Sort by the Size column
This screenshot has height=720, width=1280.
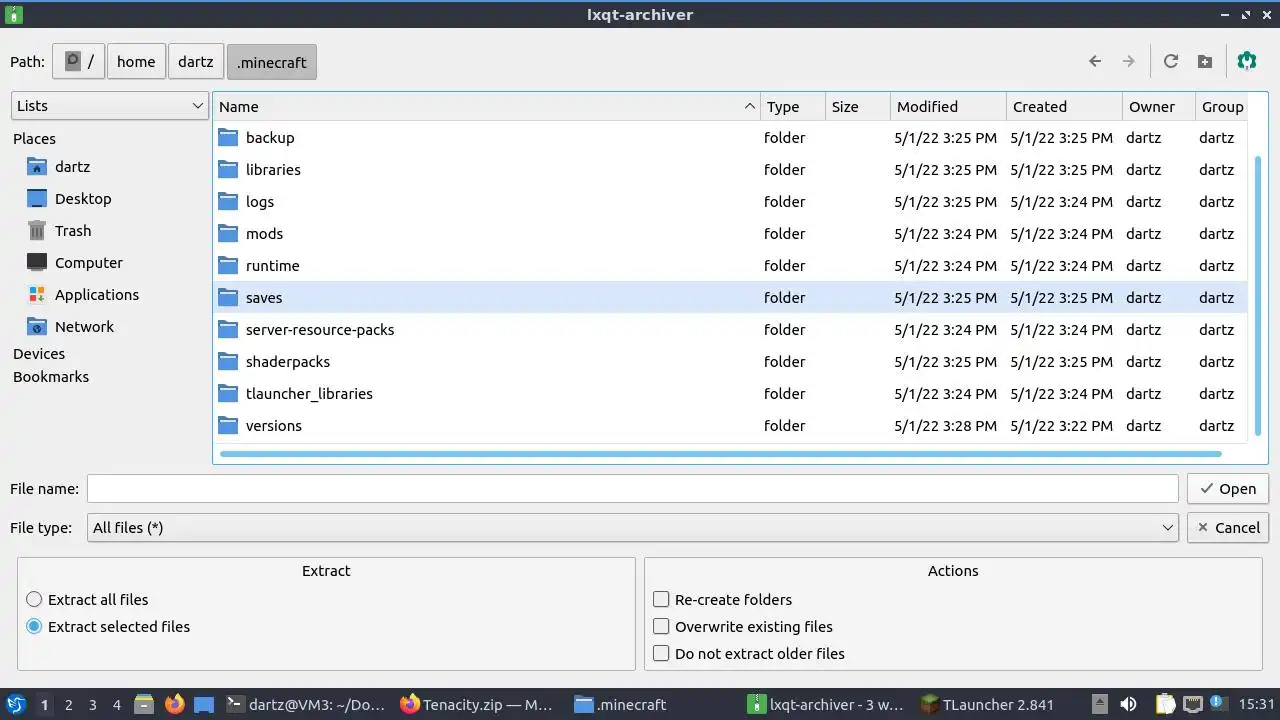pos(857,107)
